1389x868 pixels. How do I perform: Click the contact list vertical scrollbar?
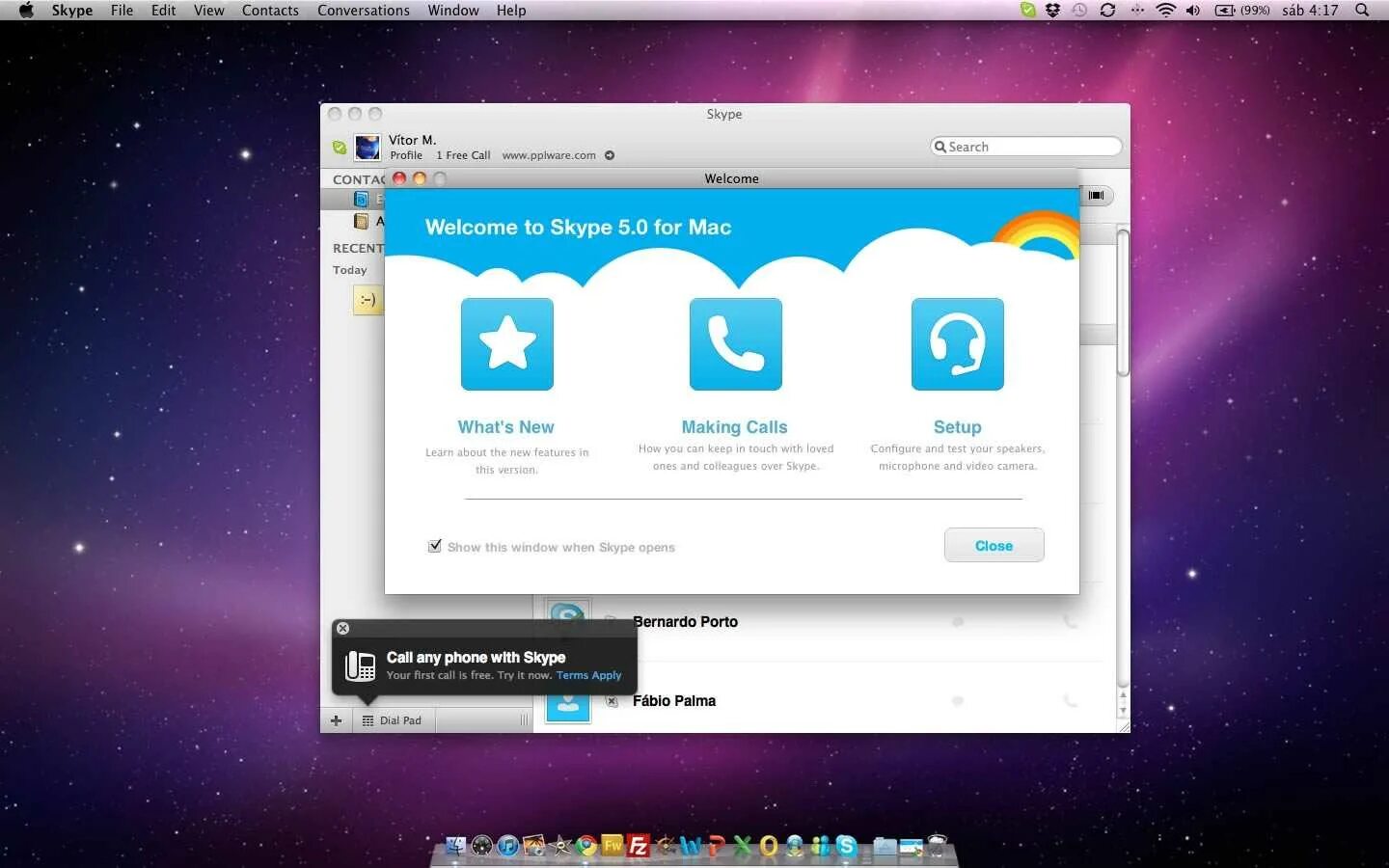coord(1123,304)
